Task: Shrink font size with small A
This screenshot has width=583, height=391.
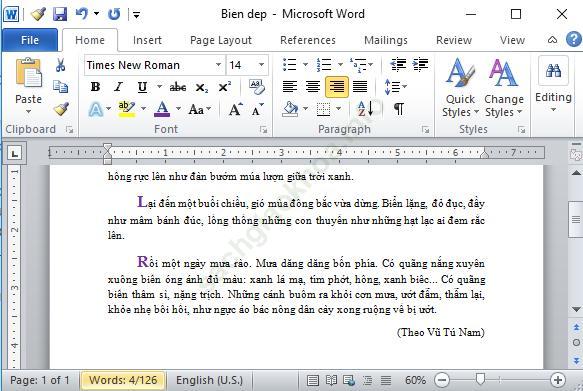Action: pyautogui.click(x=257, y=109)
